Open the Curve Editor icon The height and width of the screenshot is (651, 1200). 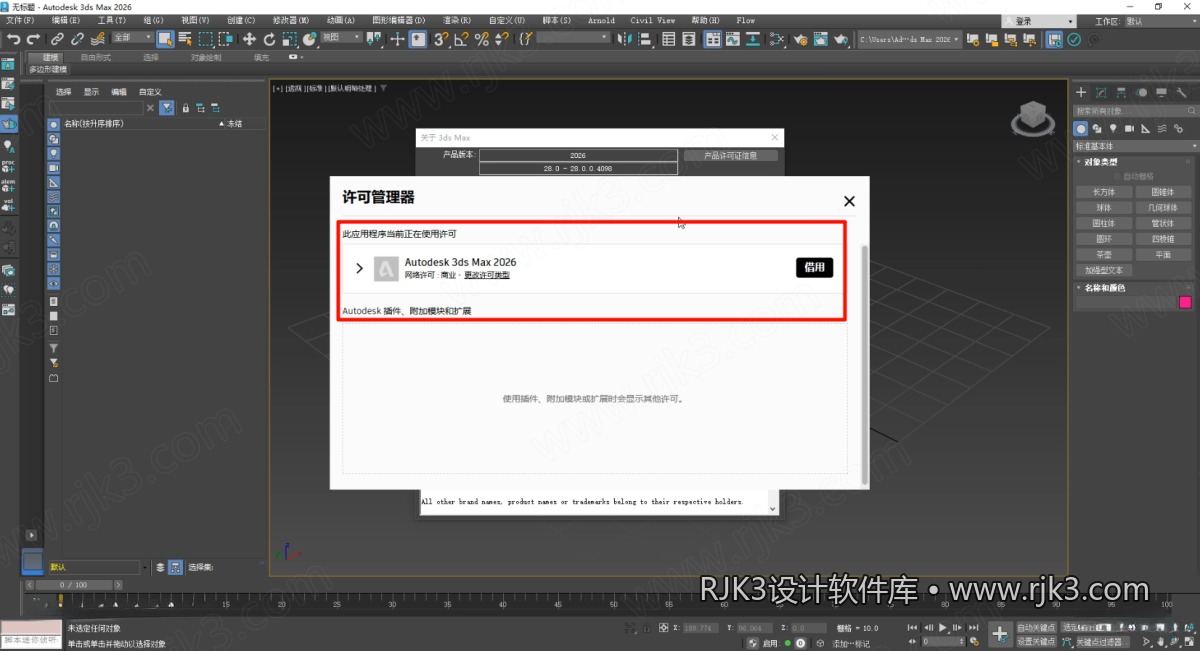click(731, 39)
